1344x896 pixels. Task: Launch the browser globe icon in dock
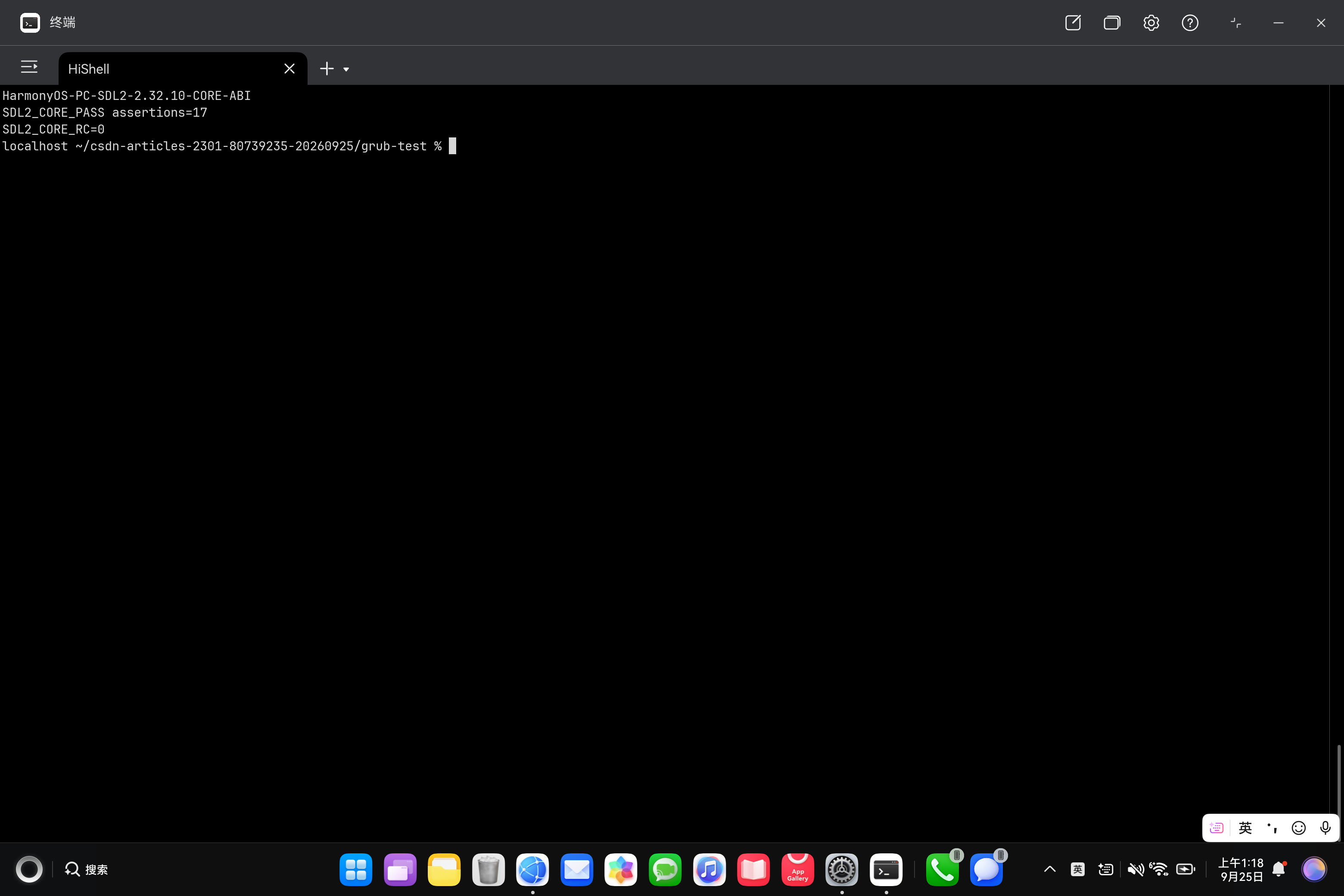pos(532,869)
